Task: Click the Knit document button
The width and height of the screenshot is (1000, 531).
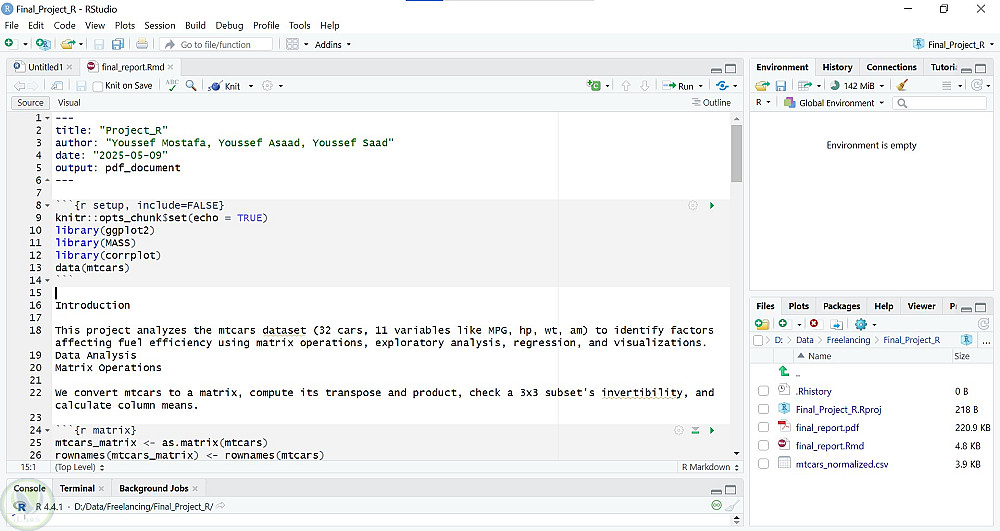Action: pyautogui.click(x=225, y=86)
